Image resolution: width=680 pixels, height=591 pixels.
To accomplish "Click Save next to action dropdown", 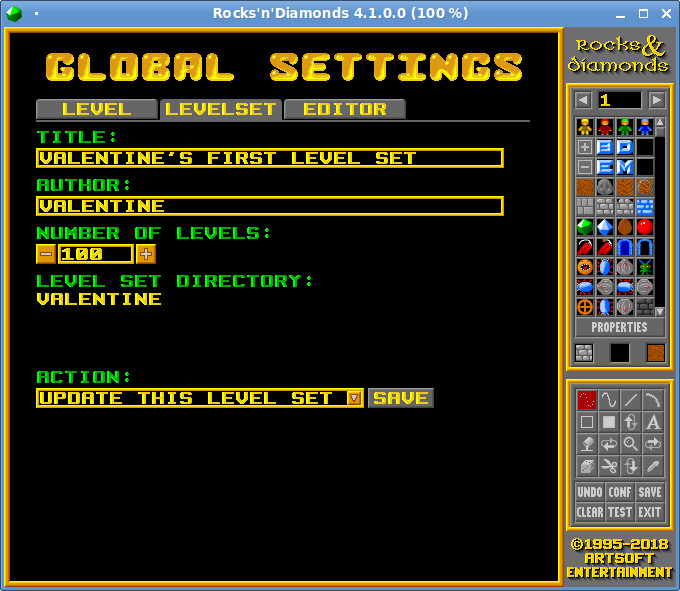I will point(401,398).
